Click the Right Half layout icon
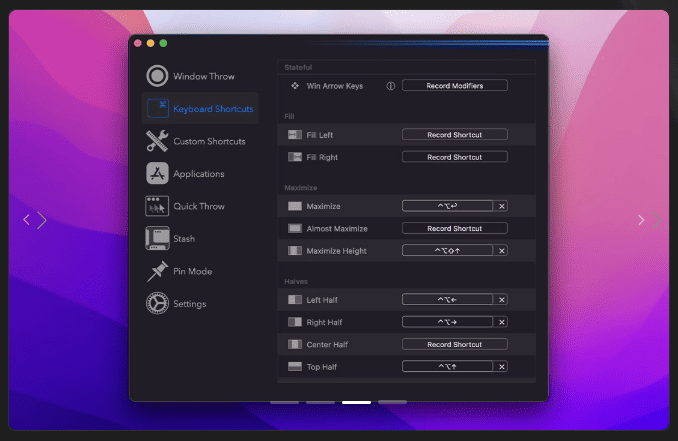 coord(295,322)
